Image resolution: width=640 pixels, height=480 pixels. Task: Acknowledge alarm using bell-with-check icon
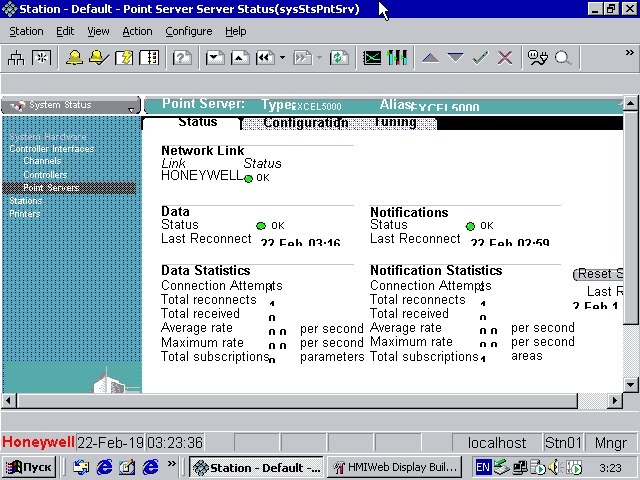coord(99,58)
